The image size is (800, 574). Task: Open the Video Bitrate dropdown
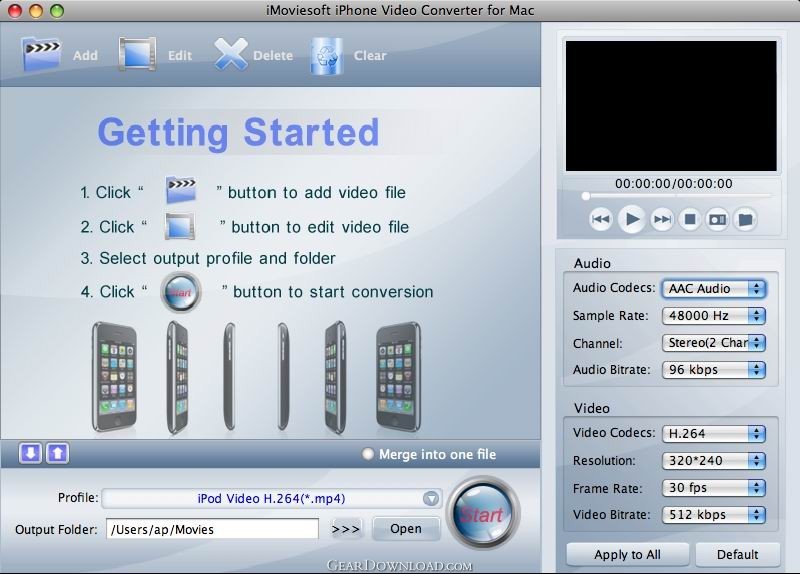[714, 514]
